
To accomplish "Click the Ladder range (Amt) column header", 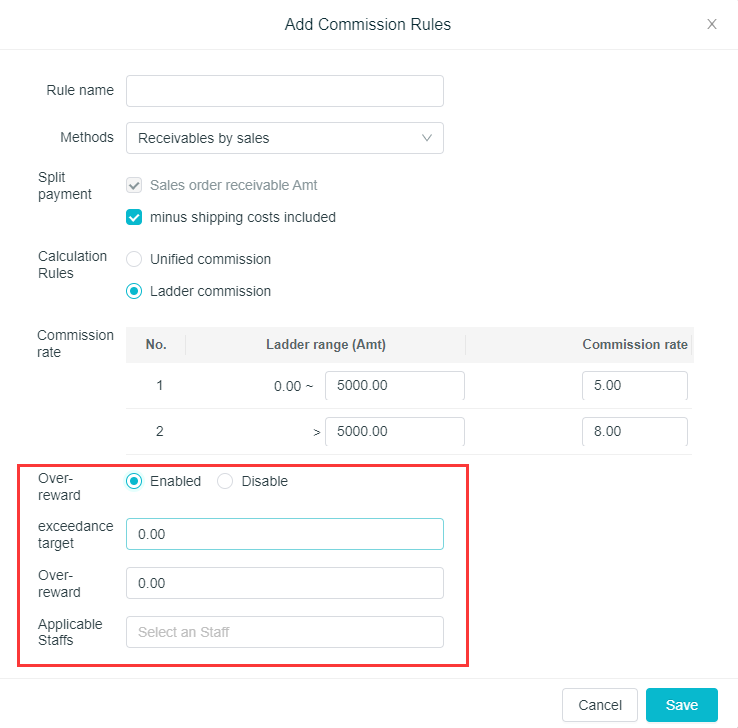I will coord(325,345).
